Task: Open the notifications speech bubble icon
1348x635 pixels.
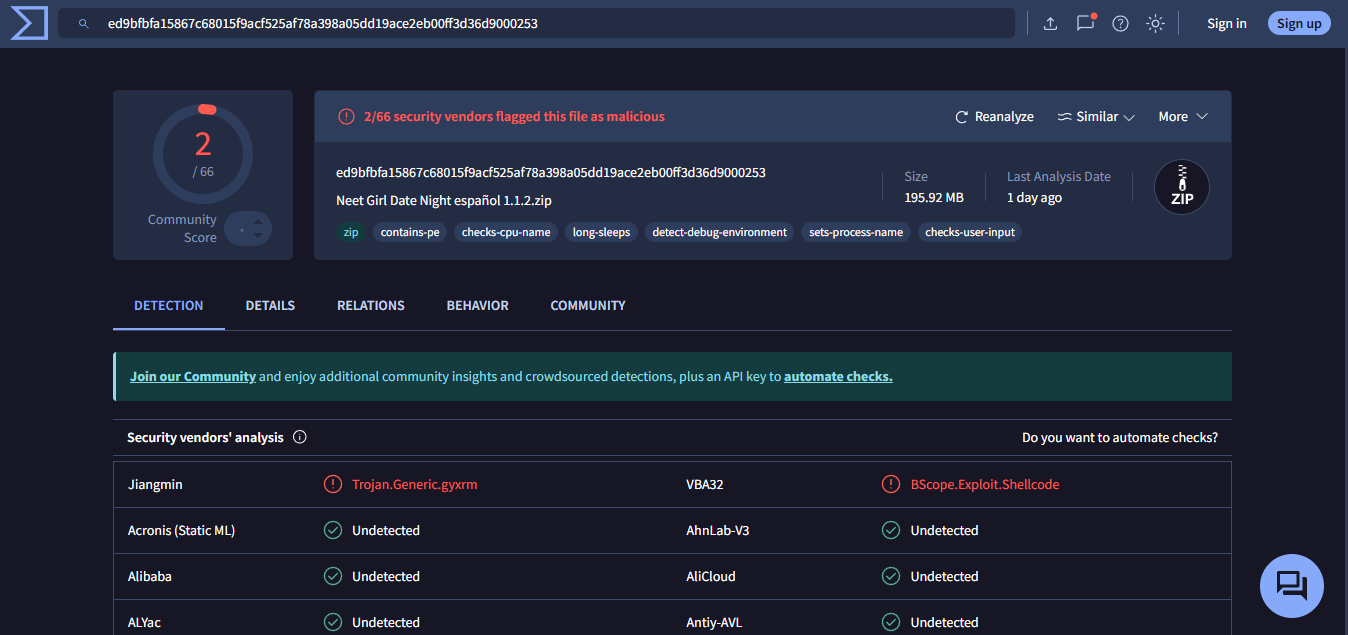Action: point(1085,23)
